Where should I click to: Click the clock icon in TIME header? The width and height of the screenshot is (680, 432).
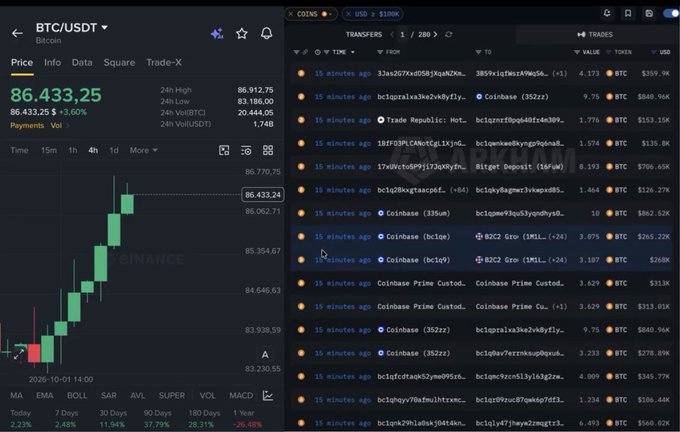(317, 52)
